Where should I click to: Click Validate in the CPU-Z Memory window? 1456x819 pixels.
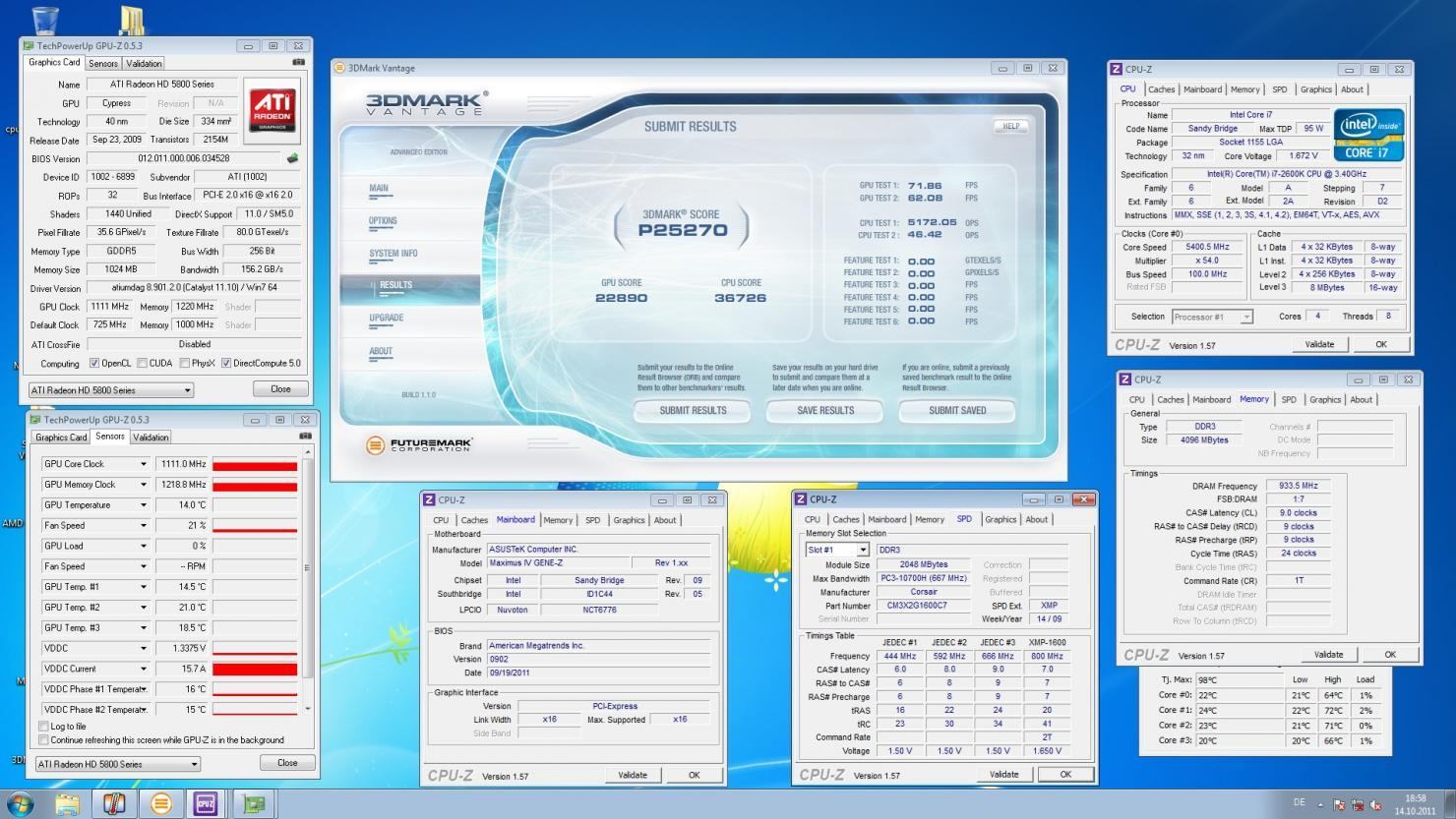1328,655
